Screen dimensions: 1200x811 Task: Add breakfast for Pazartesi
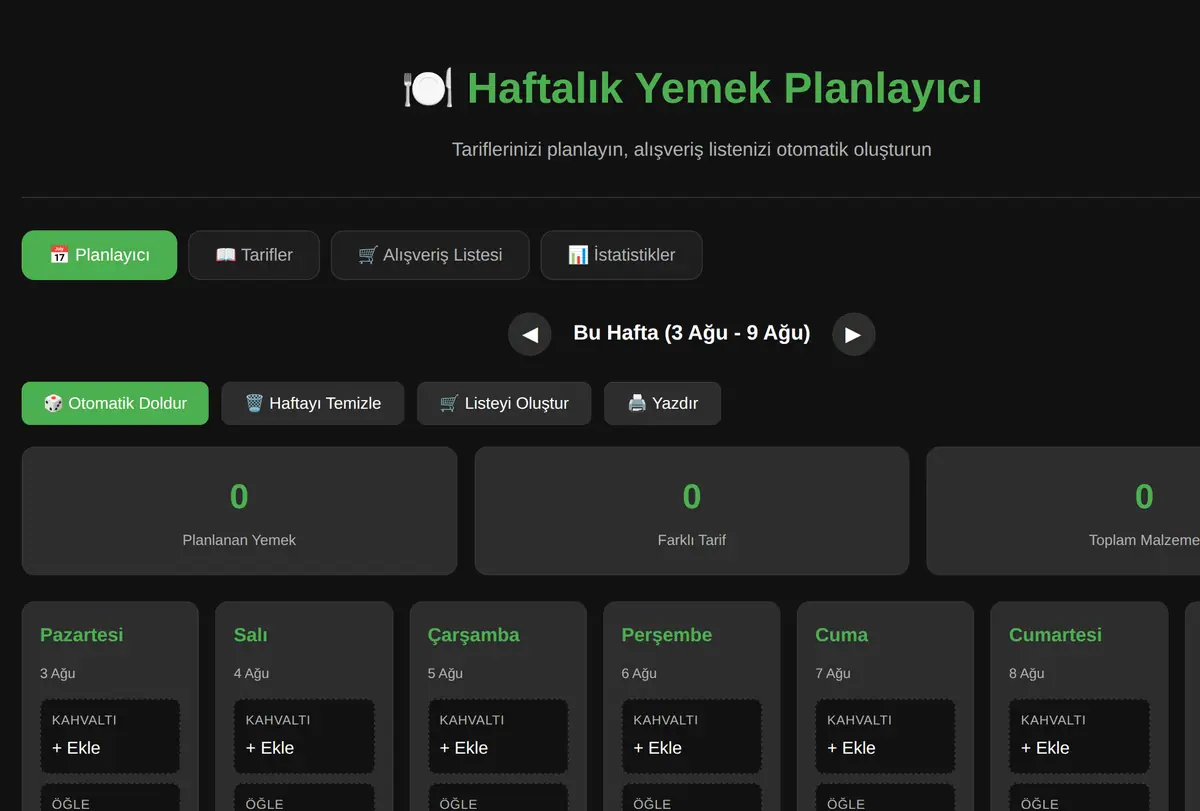[110, 736]
